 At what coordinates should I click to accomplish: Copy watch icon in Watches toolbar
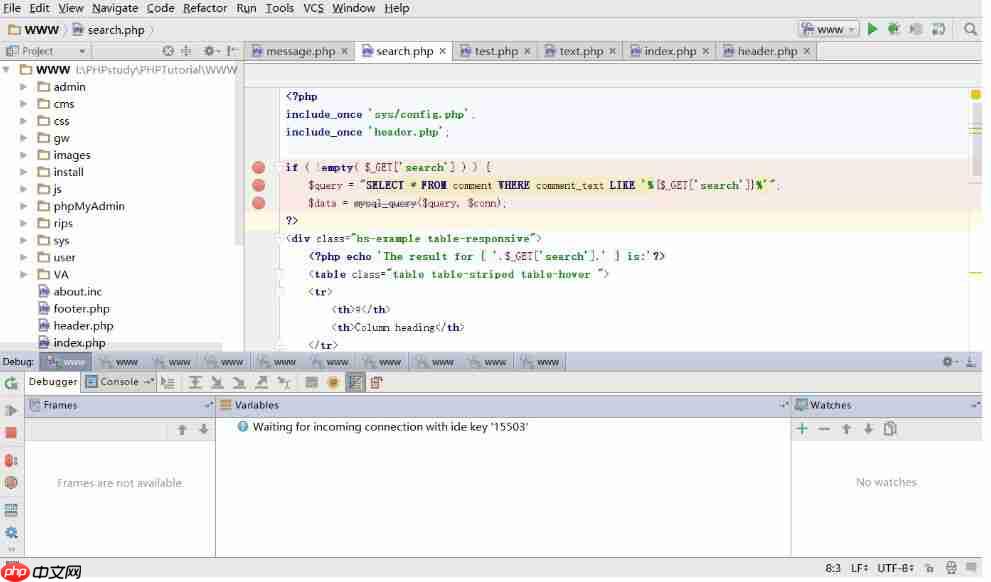(890, 429)
